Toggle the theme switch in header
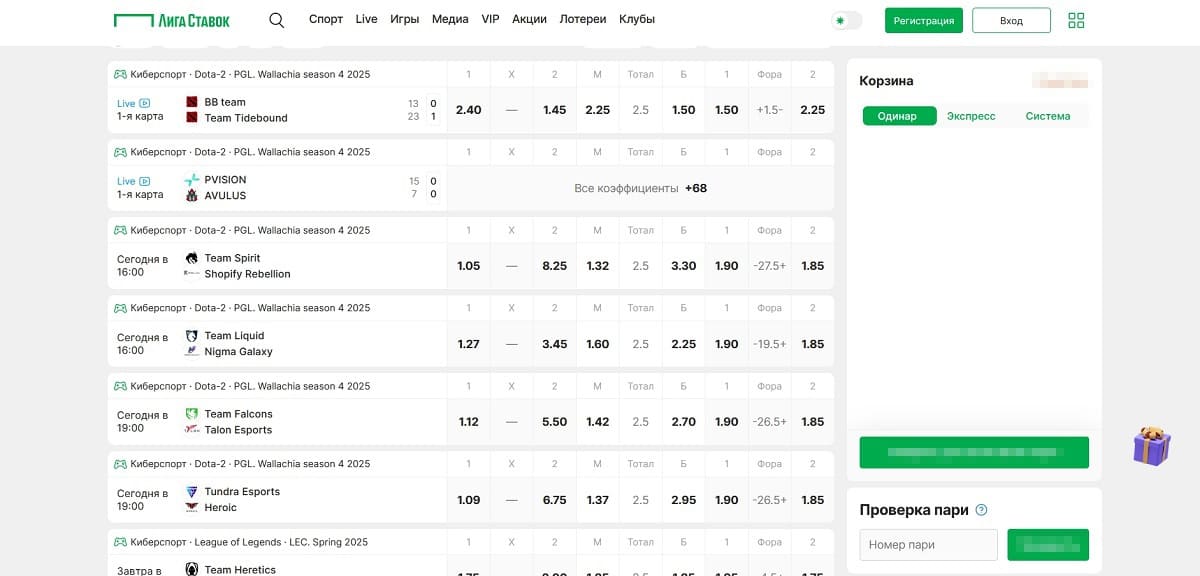Image resolution: width=1200 pixels, height=576 pixels. 847,20
